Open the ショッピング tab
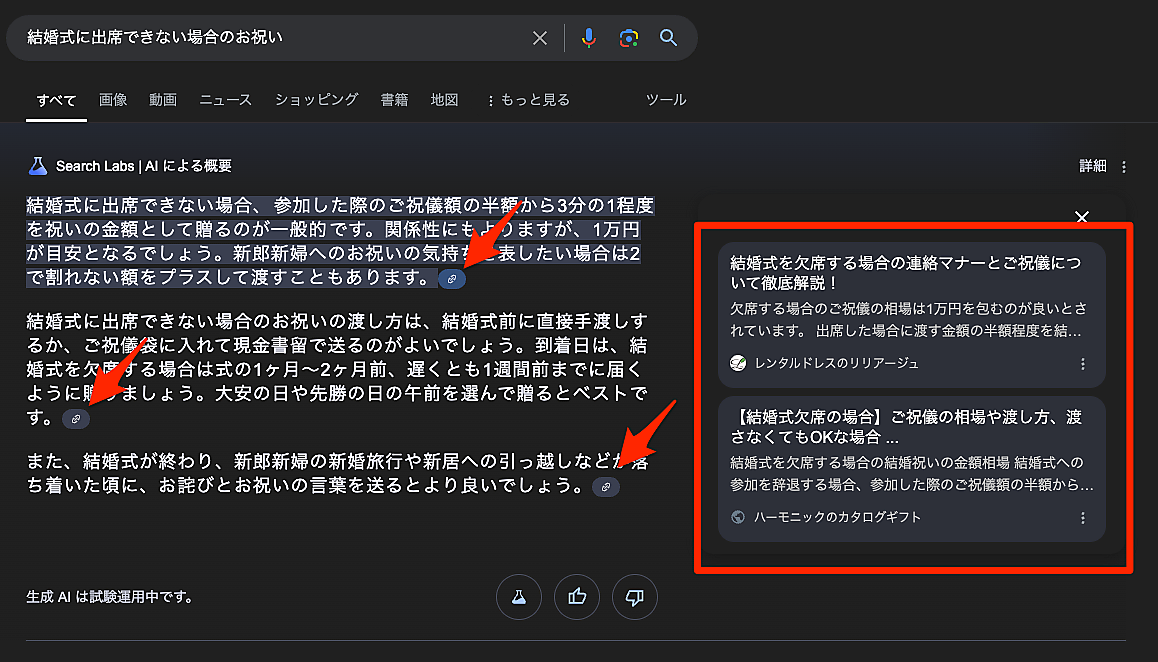This screenshot has height=662, width=1158. [316, 100]
